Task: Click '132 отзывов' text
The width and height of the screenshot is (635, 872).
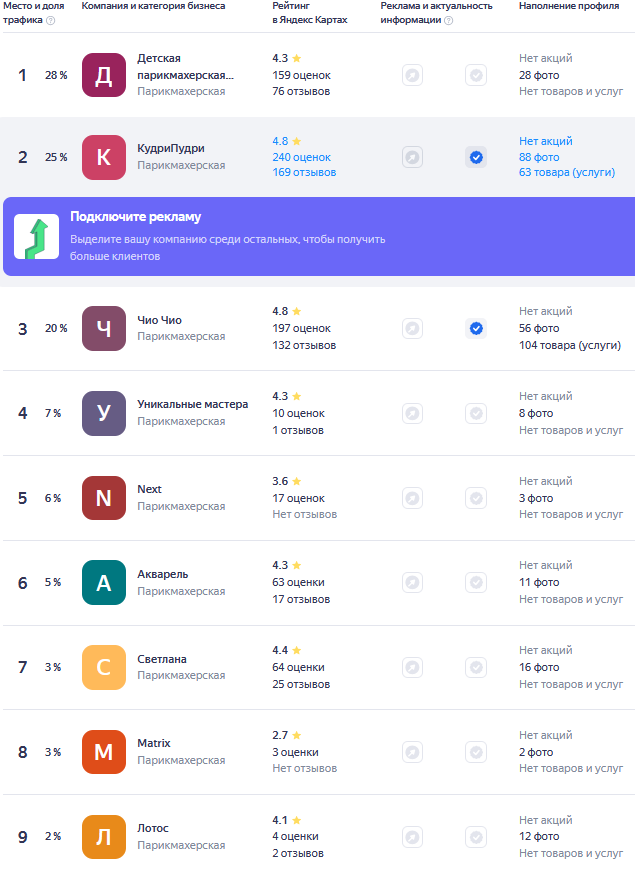Action: tap(304, 345)
